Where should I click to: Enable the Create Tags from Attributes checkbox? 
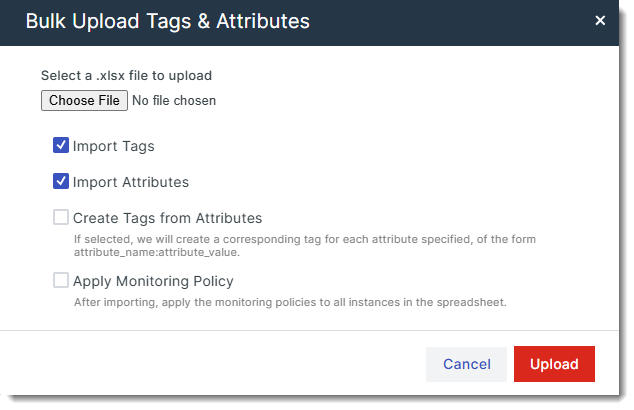tap(61, 217)
